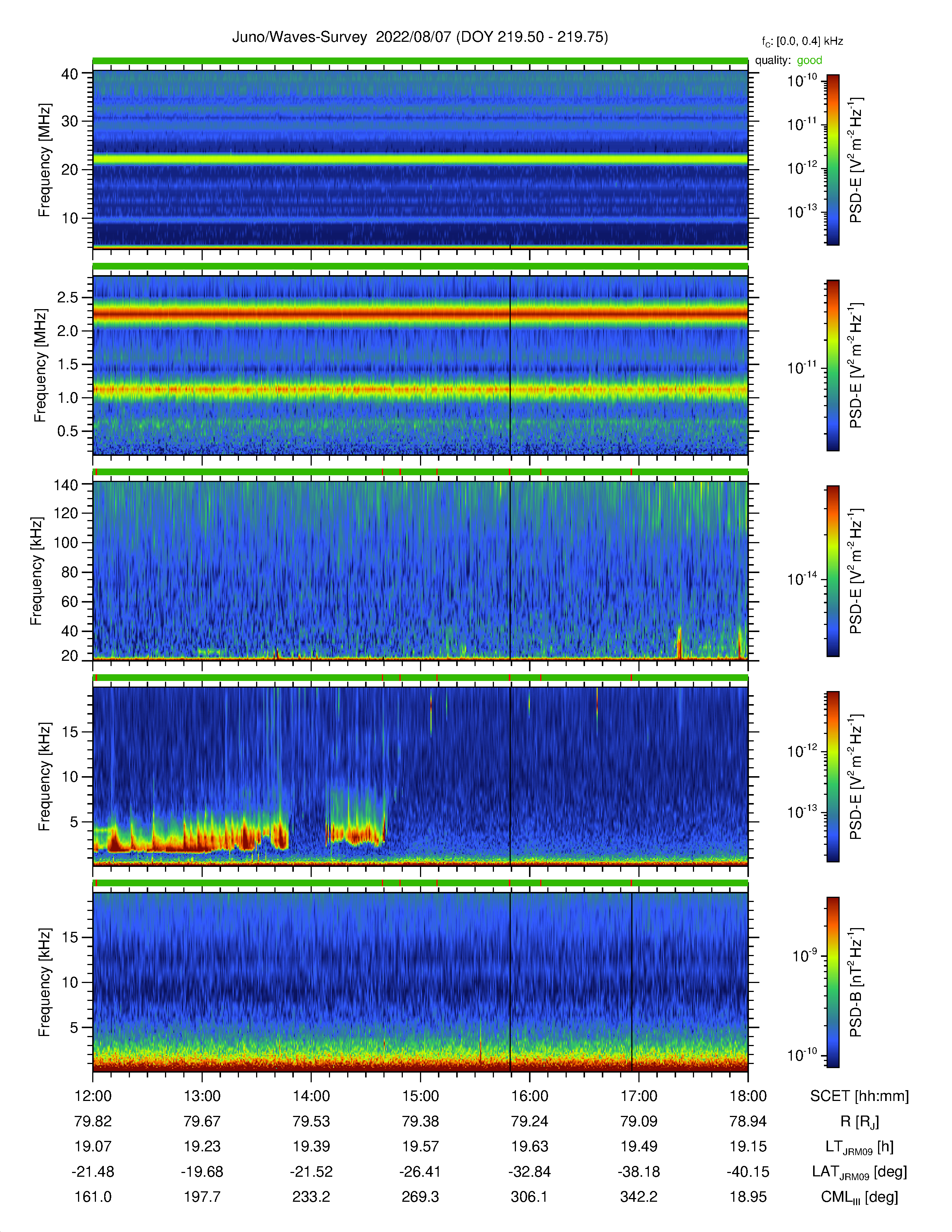Click the red 2.25 MHz emission band

click(420, 314)
